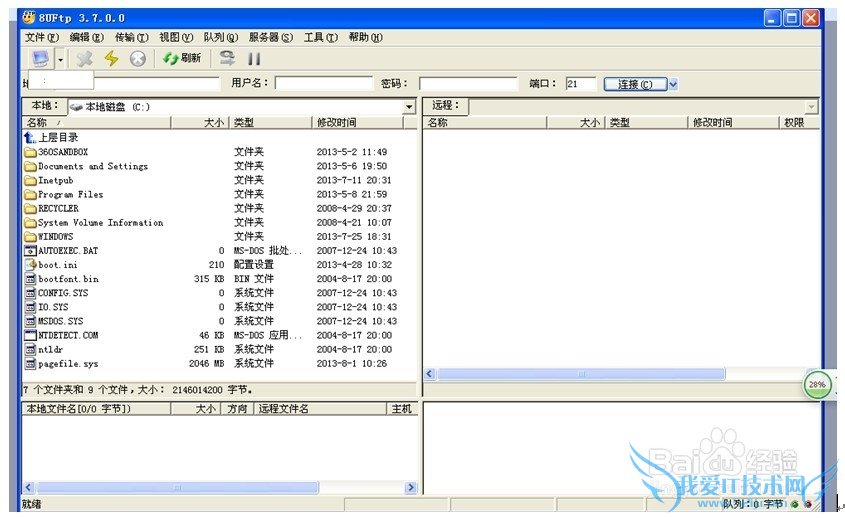Open the 服务器 menu
This screenshot has height=518, width=845.
[271, 37]
